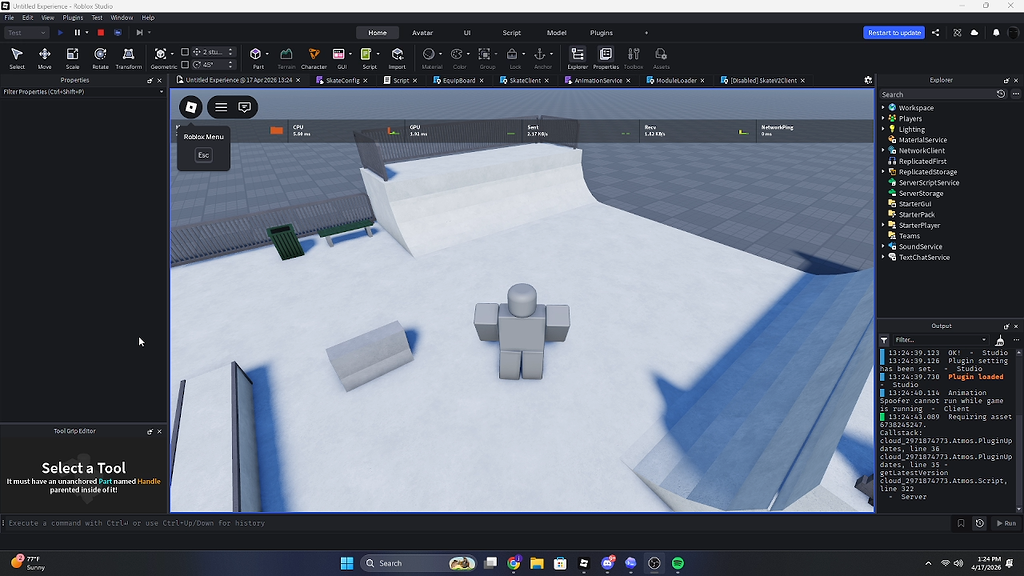Viewport: 1024px width, 576px height.
Task: Activate the Move tool
Action: [44, 57]
